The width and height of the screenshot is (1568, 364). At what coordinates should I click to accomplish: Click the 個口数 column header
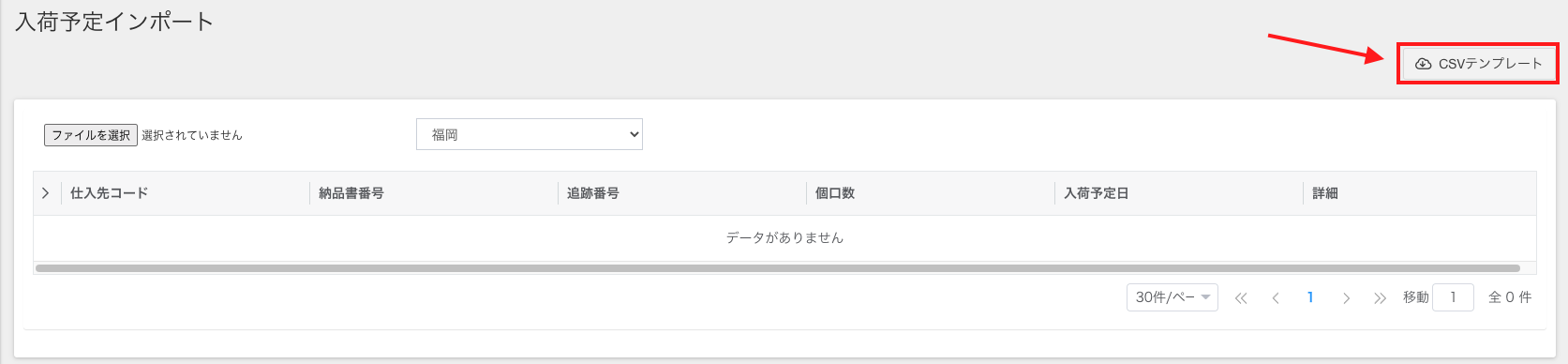tap(835, 193)
